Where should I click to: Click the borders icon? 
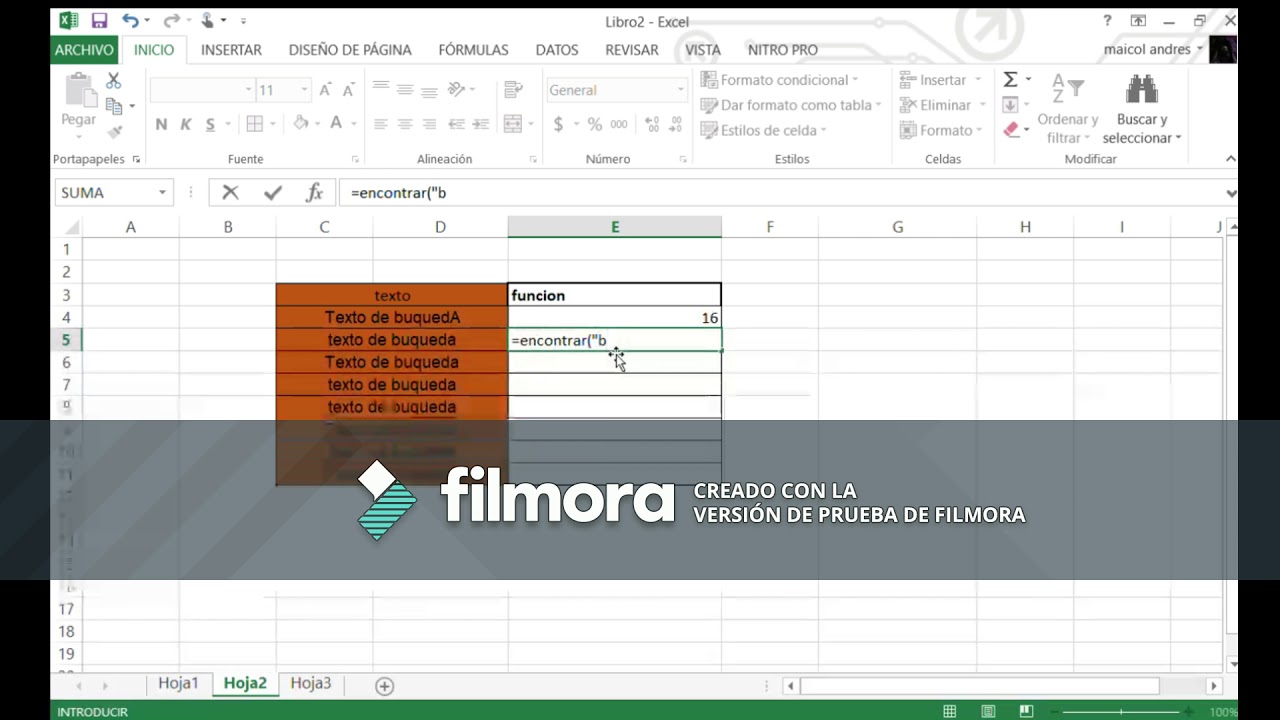point(254,124)
